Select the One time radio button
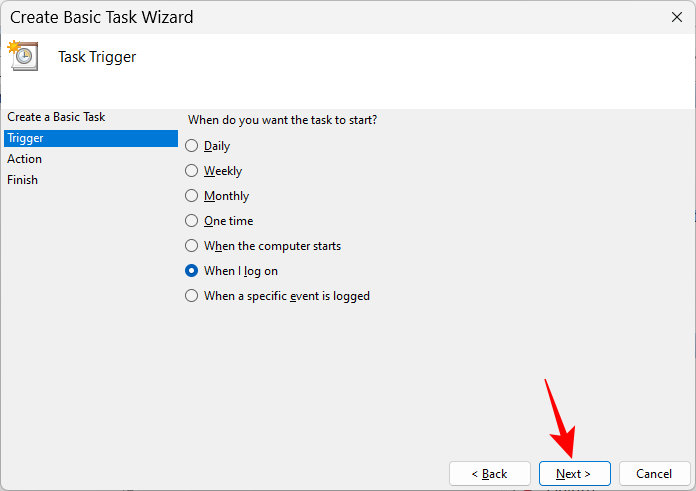This screenshot has width=696, height=491. point(192,221)
